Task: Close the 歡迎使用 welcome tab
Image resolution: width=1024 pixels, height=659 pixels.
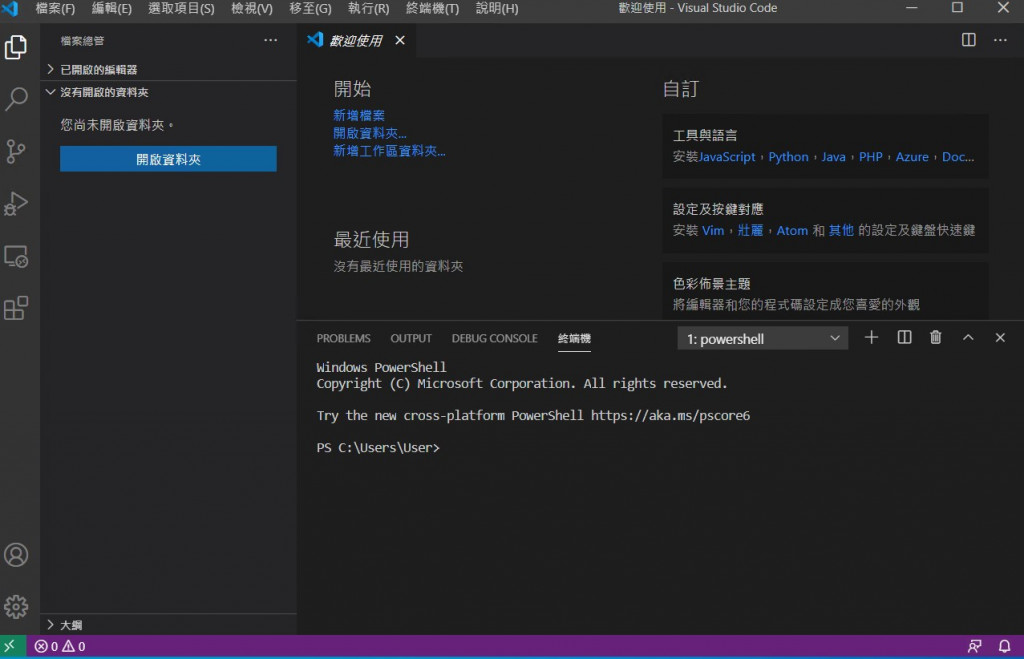Action: pyautogui.click(x=400, y=40)
